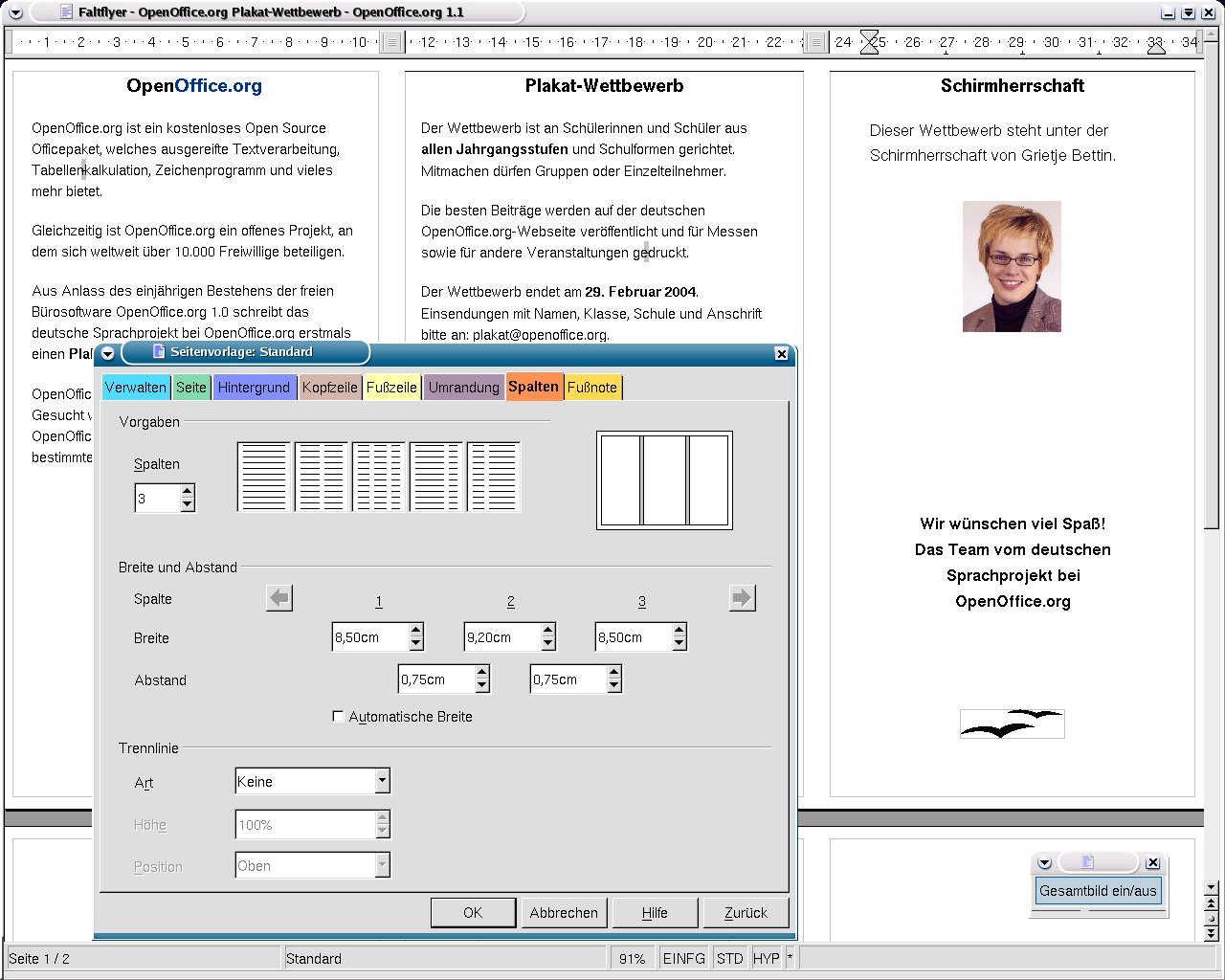This screenshot has height=980, width=1225.
Task: Open the Umrandung tab
Action: tap(463, 388)
